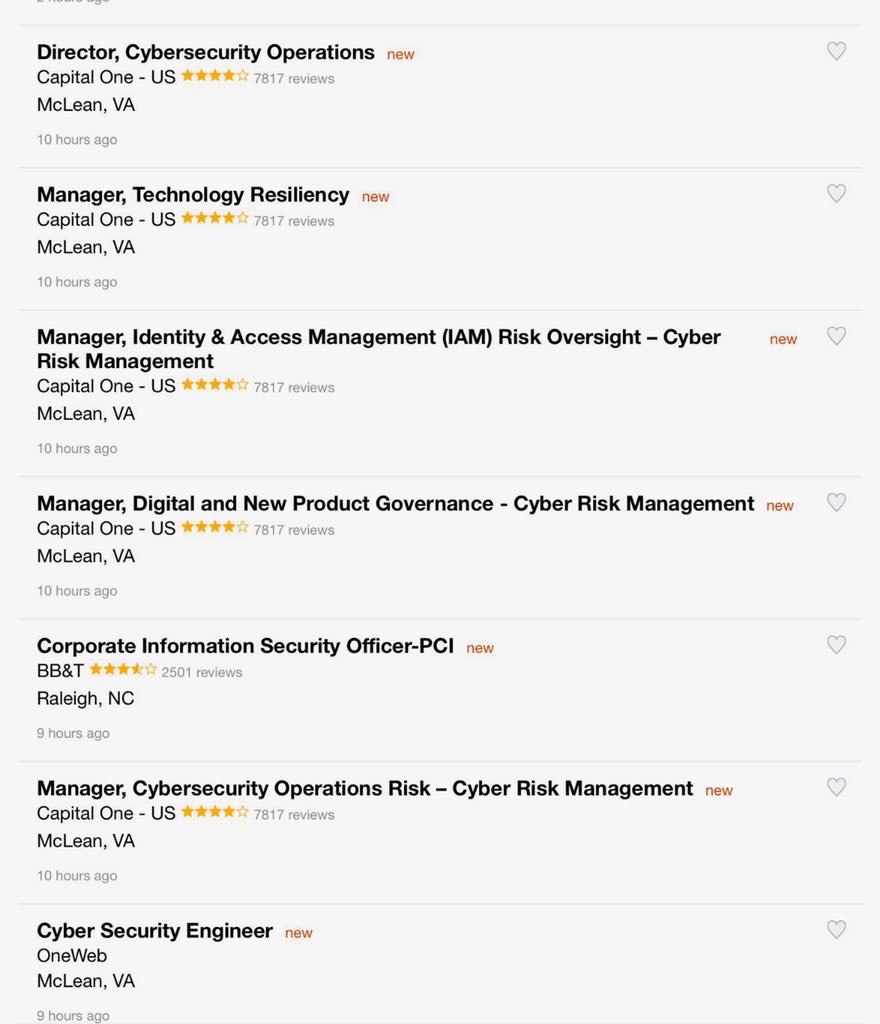This screenshot has height=1024, width=880.
Task: Open 7817 reviews under Digital and New Product Governance
Action: (294, 530)
